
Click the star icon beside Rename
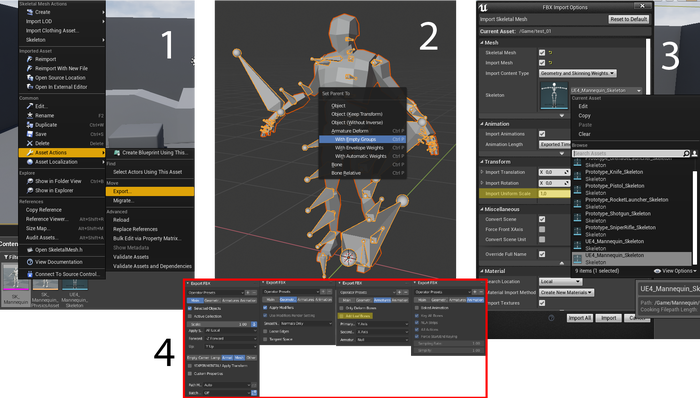pos(30,115)
